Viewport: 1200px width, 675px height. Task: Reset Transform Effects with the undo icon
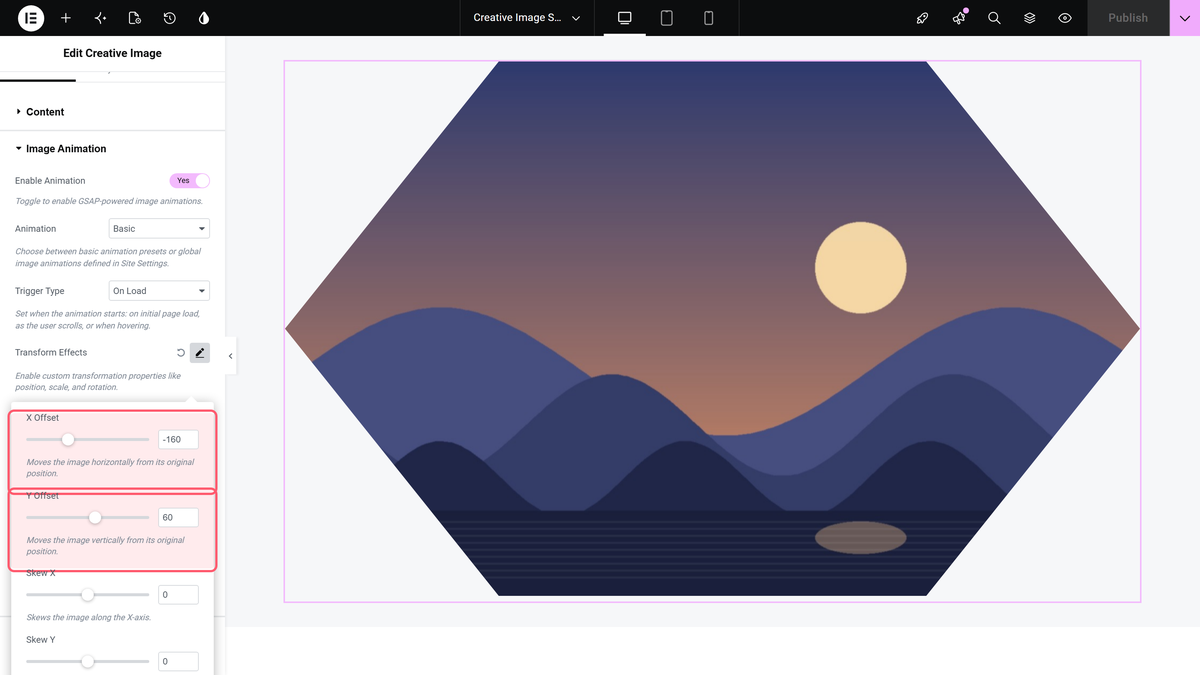[x=181, y=353]
